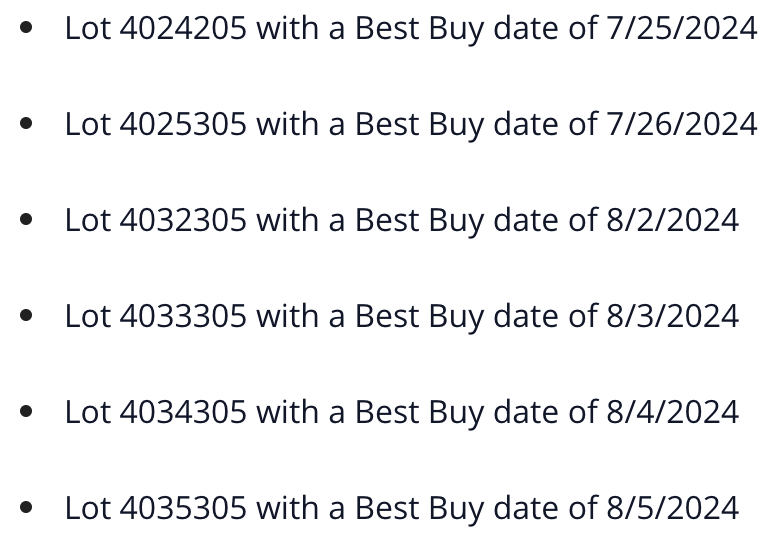Click lot number 4033305
The width and height of the screenshot is (780, 546).
coord(183,316)
